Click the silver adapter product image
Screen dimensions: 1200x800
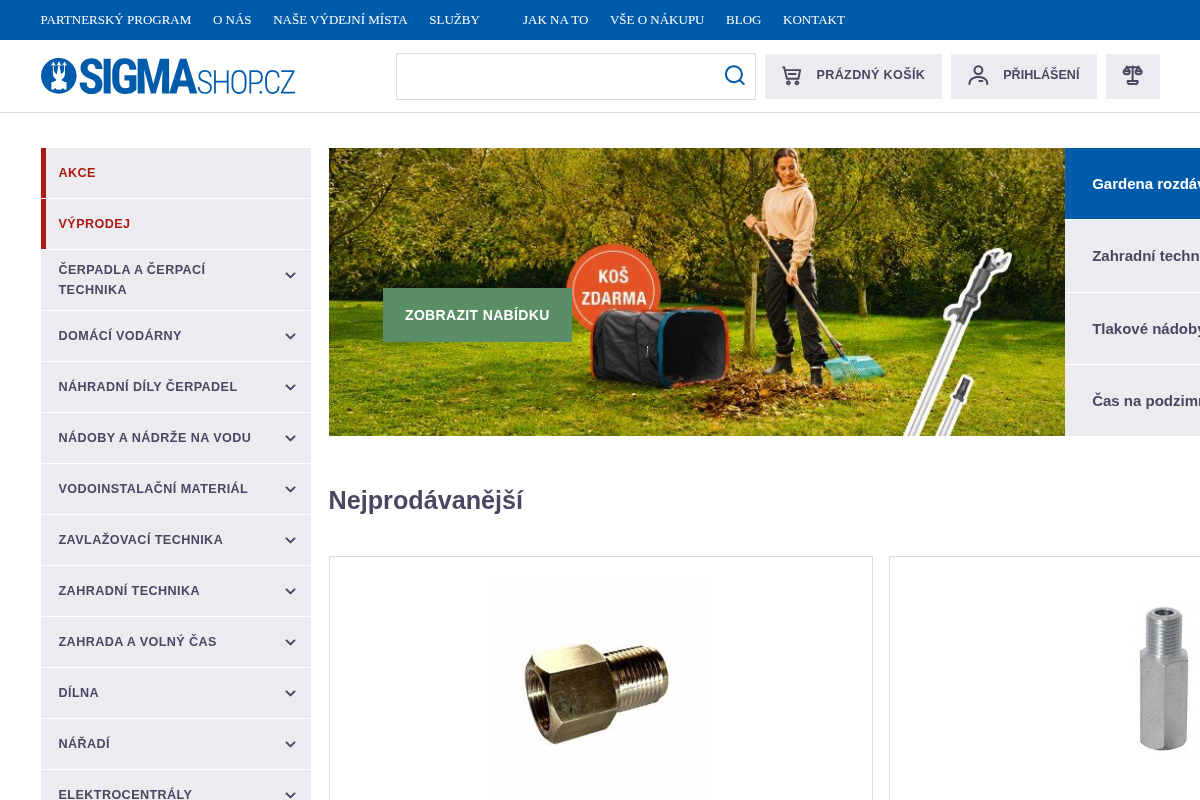(x=1163, y=677)
